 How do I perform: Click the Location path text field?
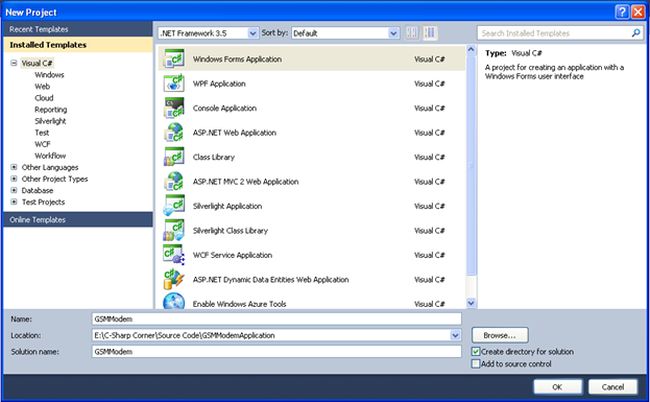271,335
